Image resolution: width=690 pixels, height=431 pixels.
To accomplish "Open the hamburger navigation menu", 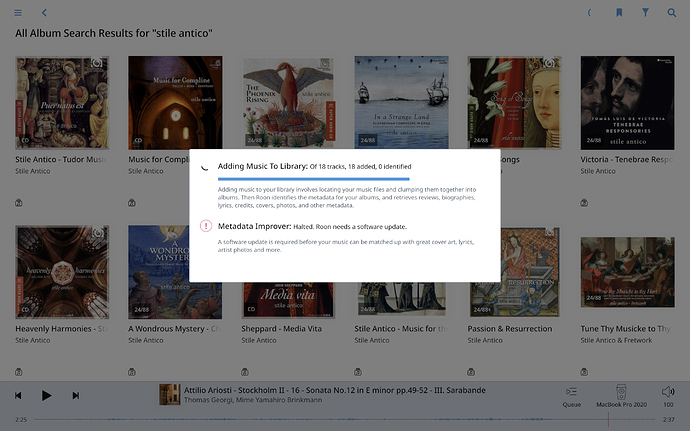I will click(x=18, y=13).
